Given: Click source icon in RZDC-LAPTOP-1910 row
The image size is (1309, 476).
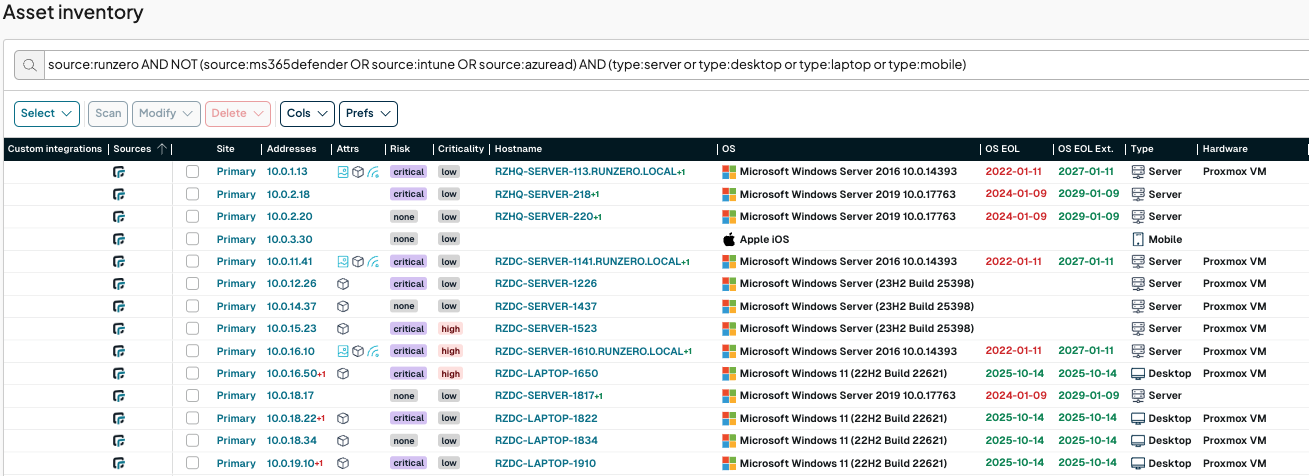Looking at the screenshot, I should pos(119,463).
